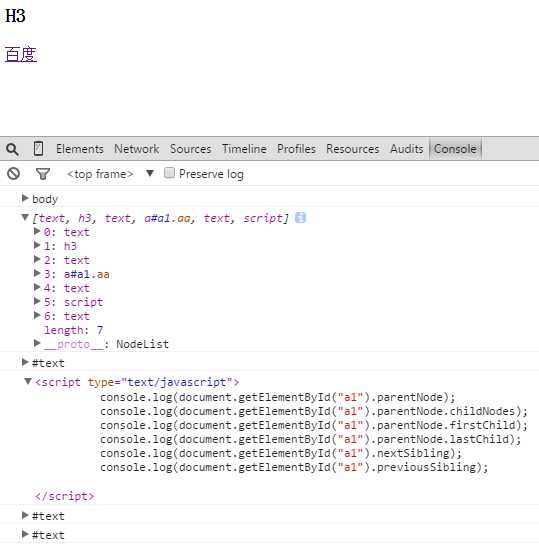539x546 pixels.
Task: Collapse the script tag log entry
Action: [x=28, y=382]
